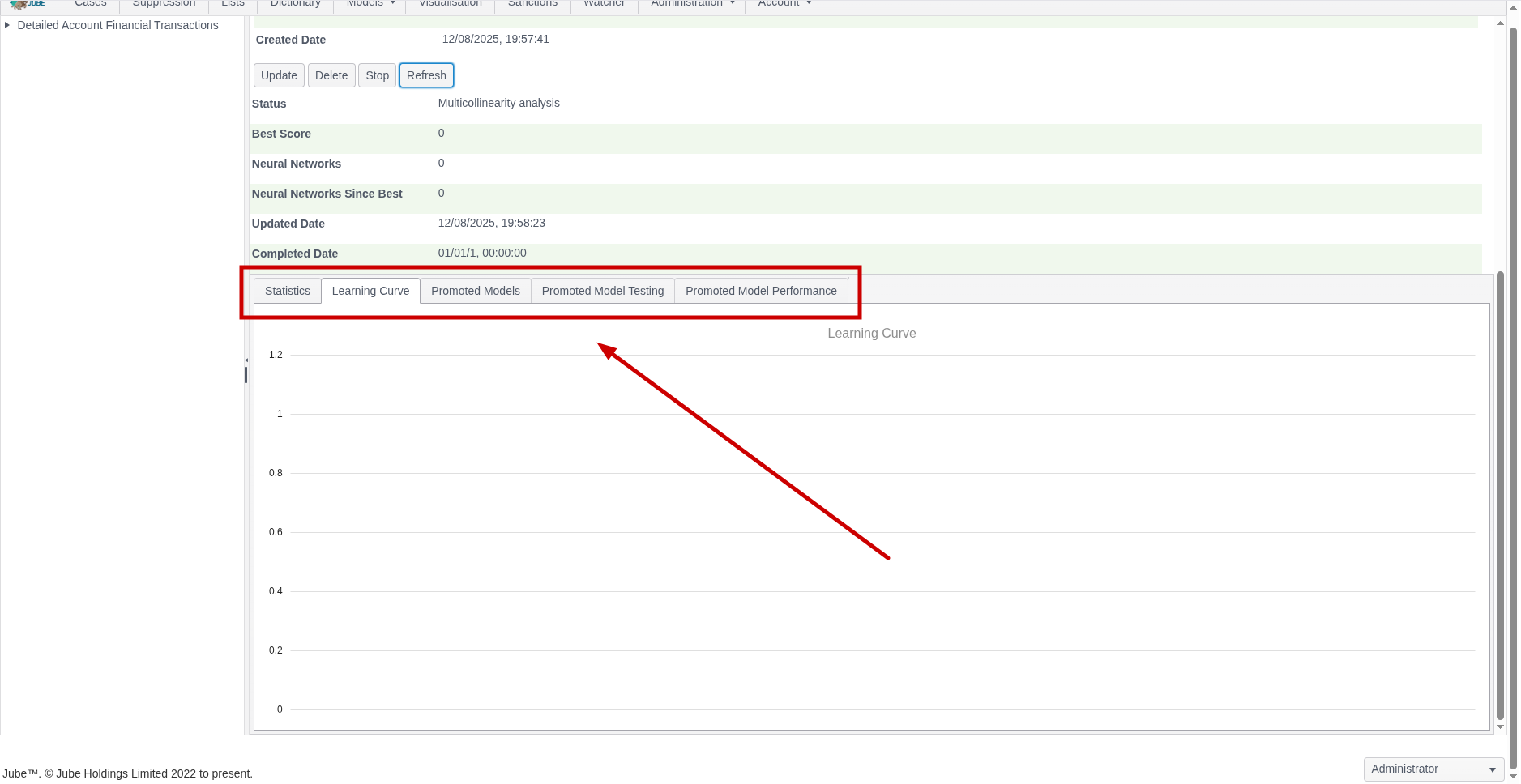The width and height of the screenshot is (1521, 784).
Task: Click the 0.6 y-axis label
Action: point(276,532)
